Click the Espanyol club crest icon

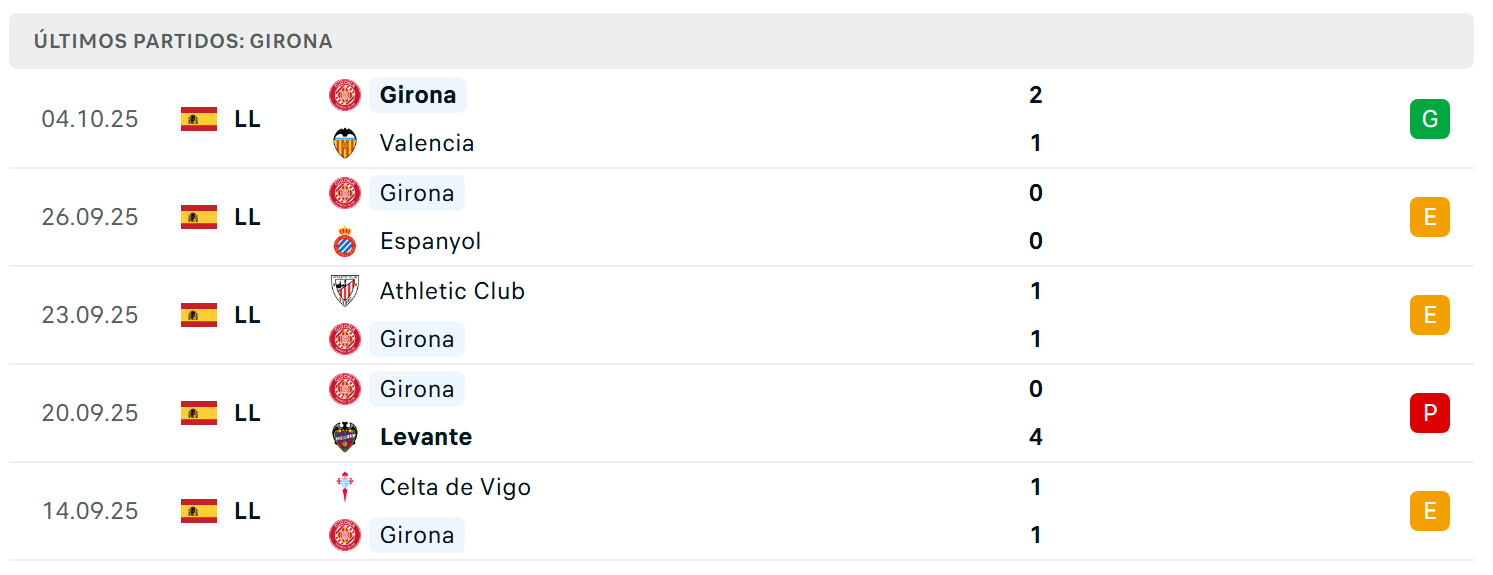[345, 241]
